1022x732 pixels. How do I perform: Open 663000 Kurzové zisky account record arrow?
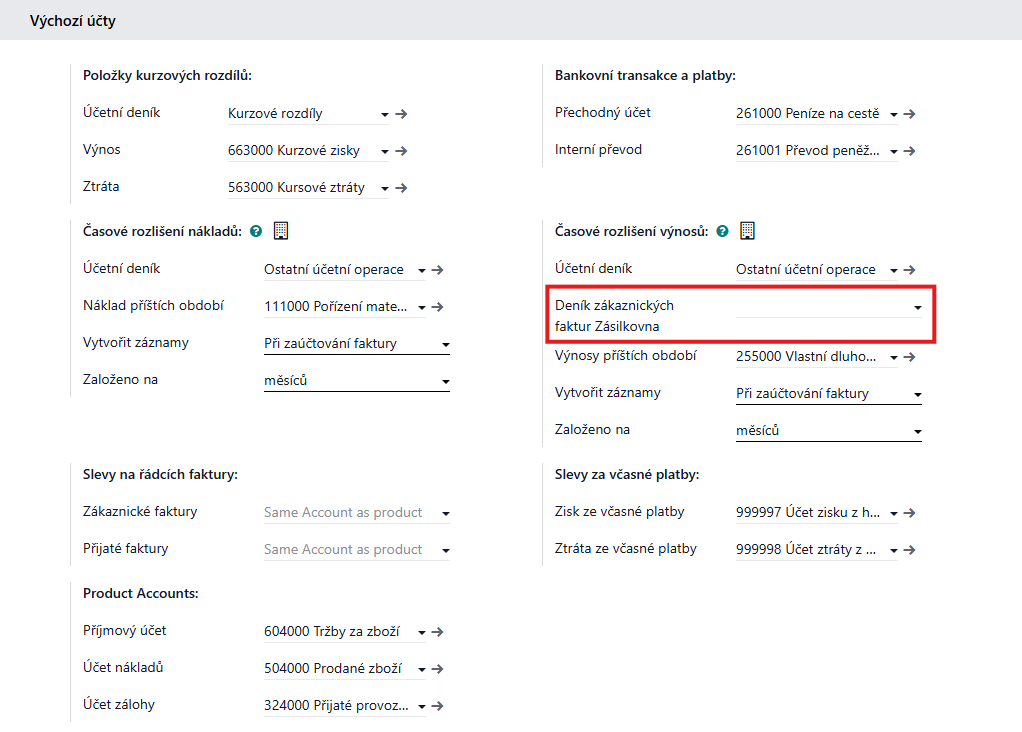tap(401, 151)
